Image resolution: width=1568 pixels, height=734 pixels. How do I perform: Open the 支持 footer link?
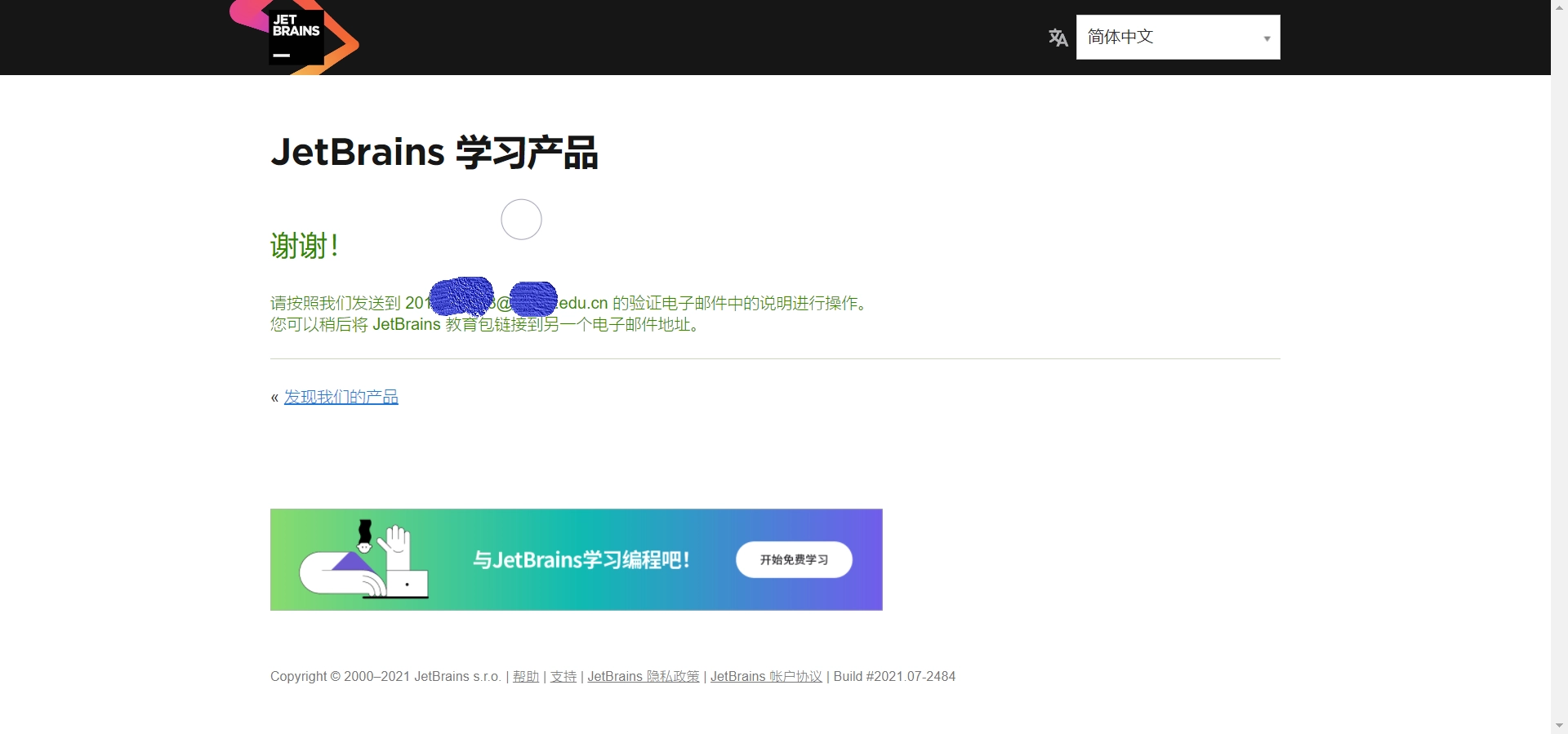tap(563, 676)
